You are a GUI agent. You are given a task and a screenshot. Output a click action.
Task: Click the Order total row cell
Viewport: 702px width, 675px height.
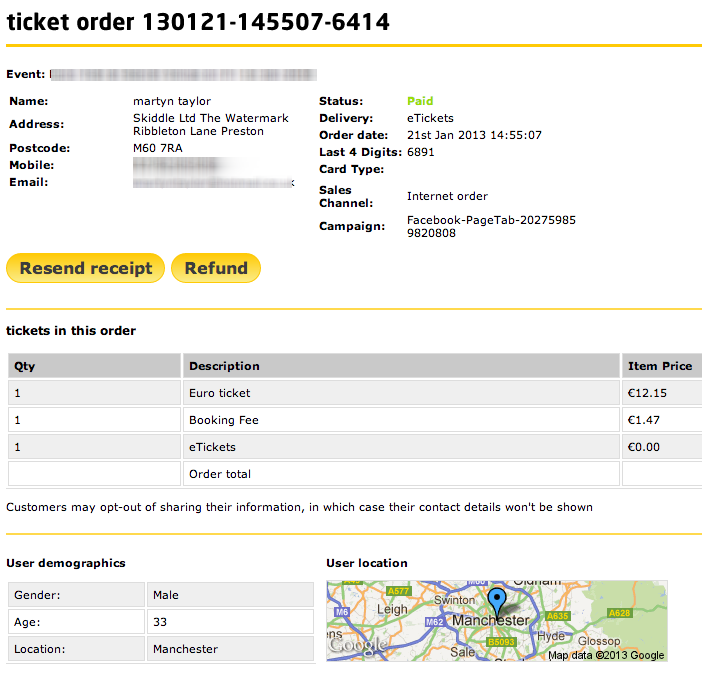click(x=220, y=474)
